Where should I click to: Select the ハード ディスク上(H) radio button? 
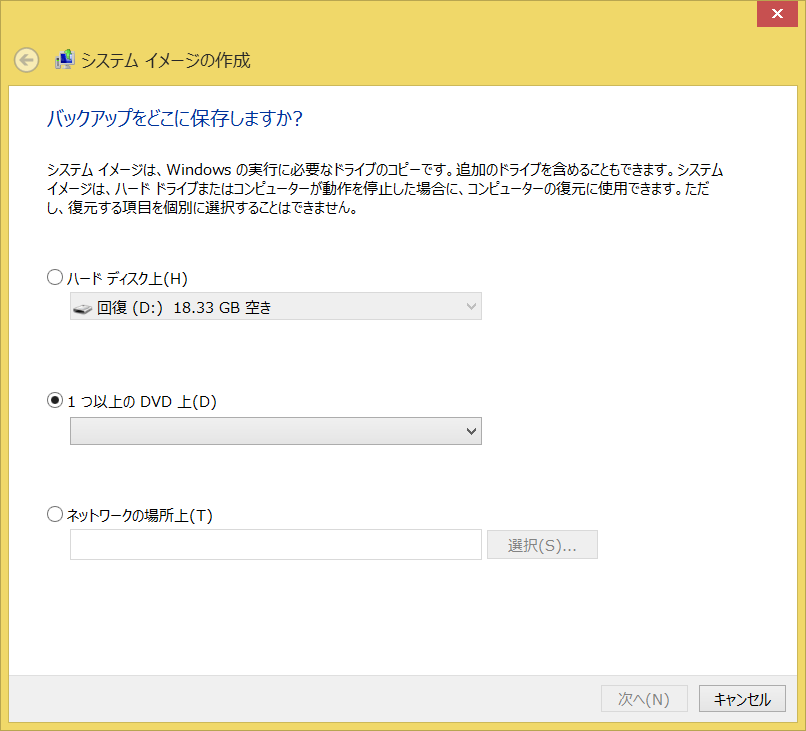tap(55, 278)
